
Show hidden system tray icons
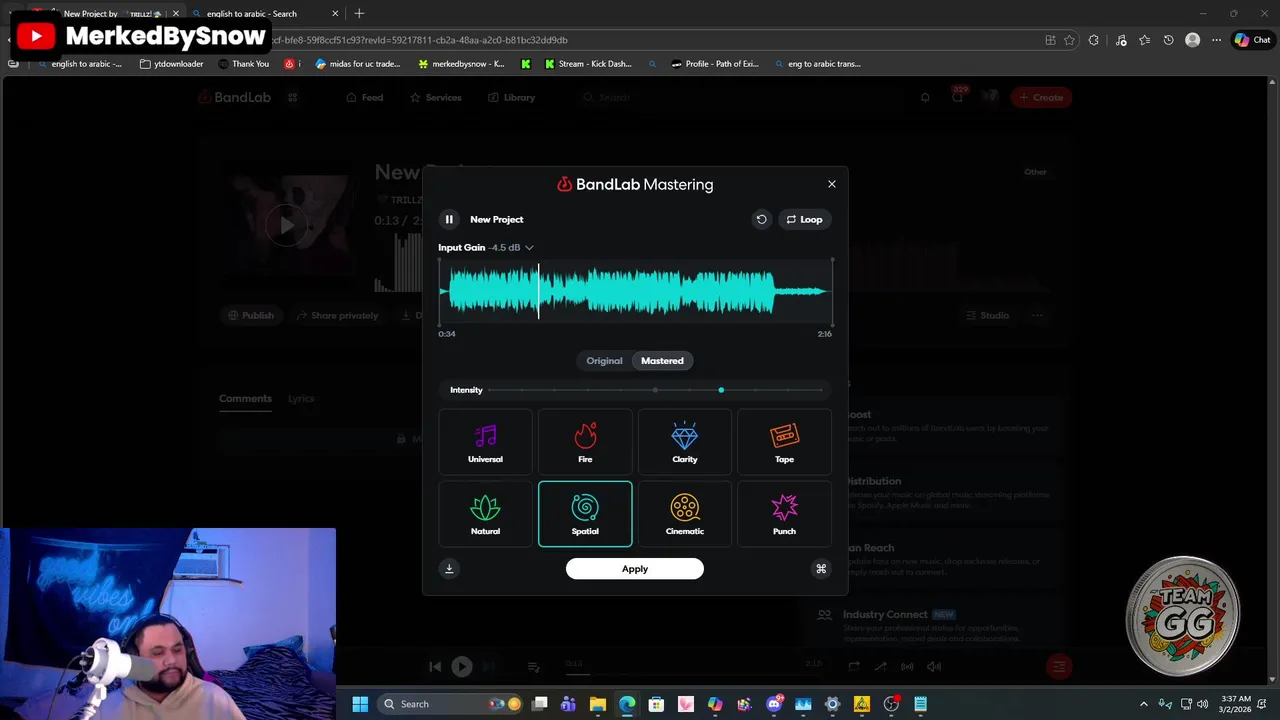point(1144,704)
